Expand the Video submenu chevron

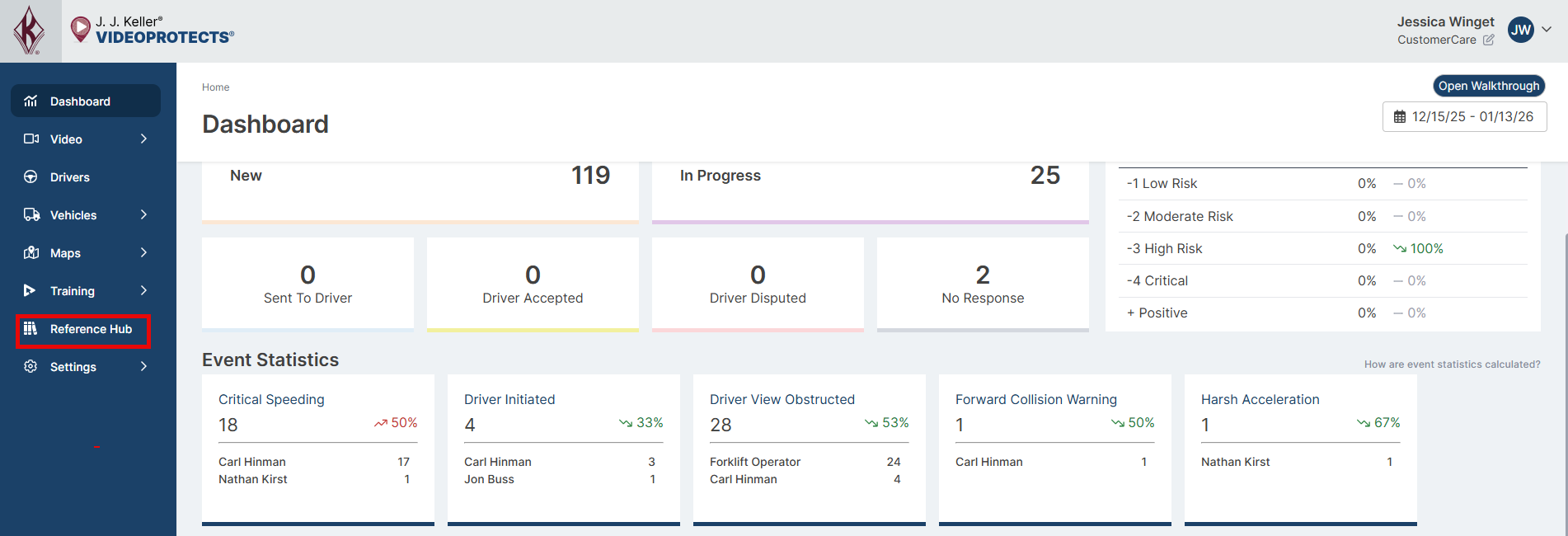(x=143, y=139)
